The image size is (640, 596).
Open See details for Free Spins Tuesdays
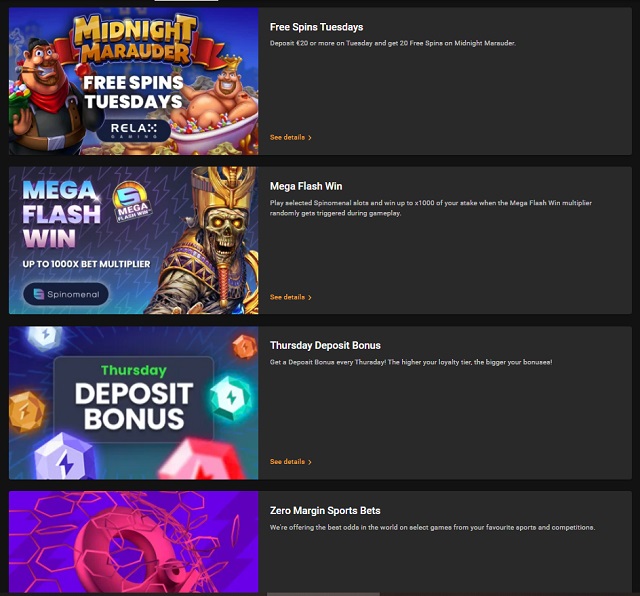[290, 137]
